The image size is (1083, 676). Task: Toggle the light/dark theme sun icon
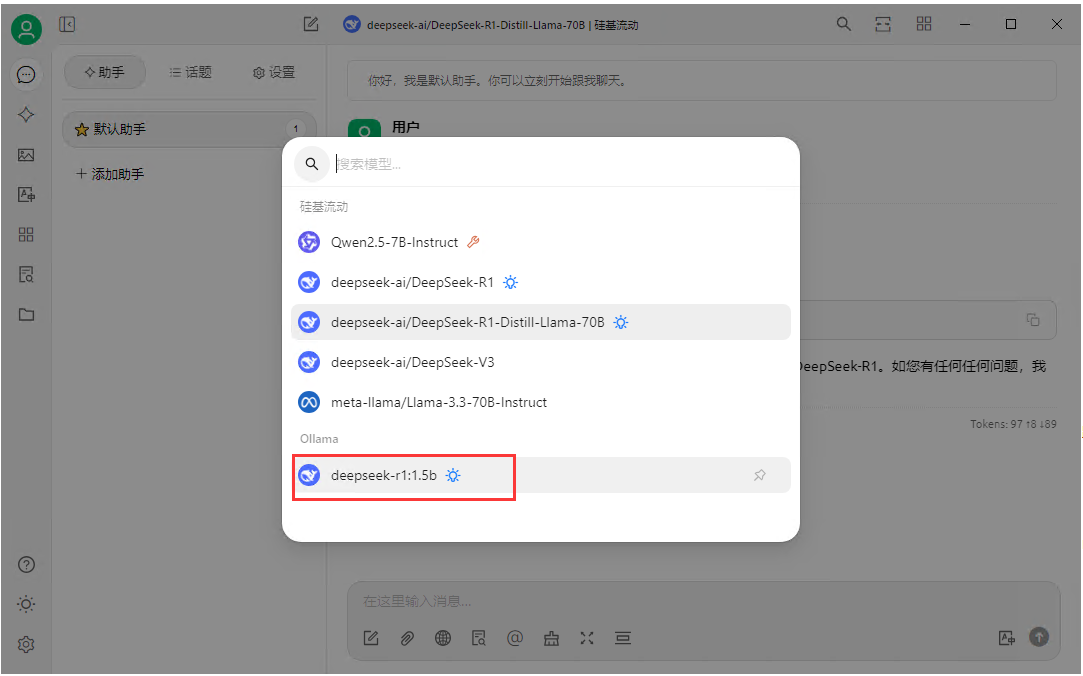point(26,604)
